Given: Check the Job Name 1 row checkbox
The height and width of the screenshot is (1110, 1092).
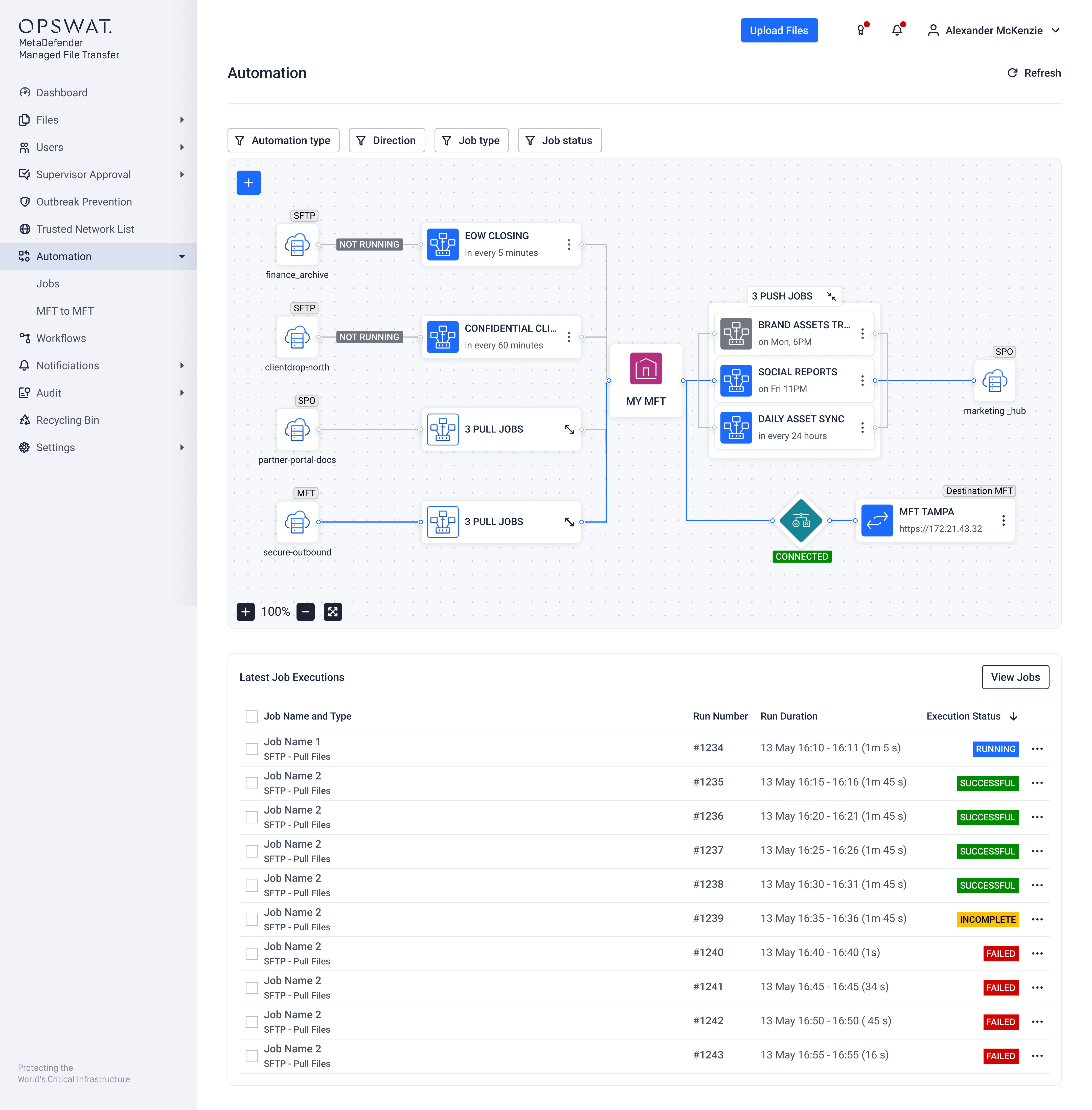Looking at the screenshot, I should tap(251, 749).
